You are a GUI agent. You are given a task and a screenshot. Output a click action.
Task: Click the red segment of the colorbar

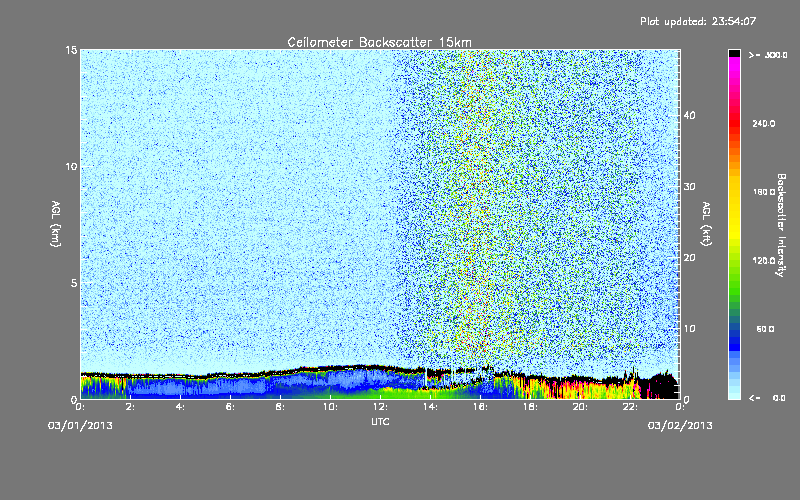tap(734, 125)
